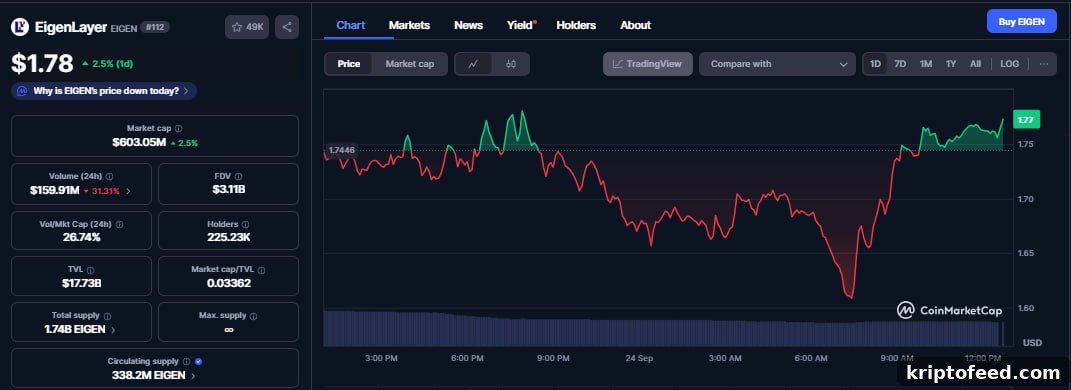Click Vol/Mkt Cap info icon
The width and height of the screenshot is (1071, 390).
click(120, 224)
